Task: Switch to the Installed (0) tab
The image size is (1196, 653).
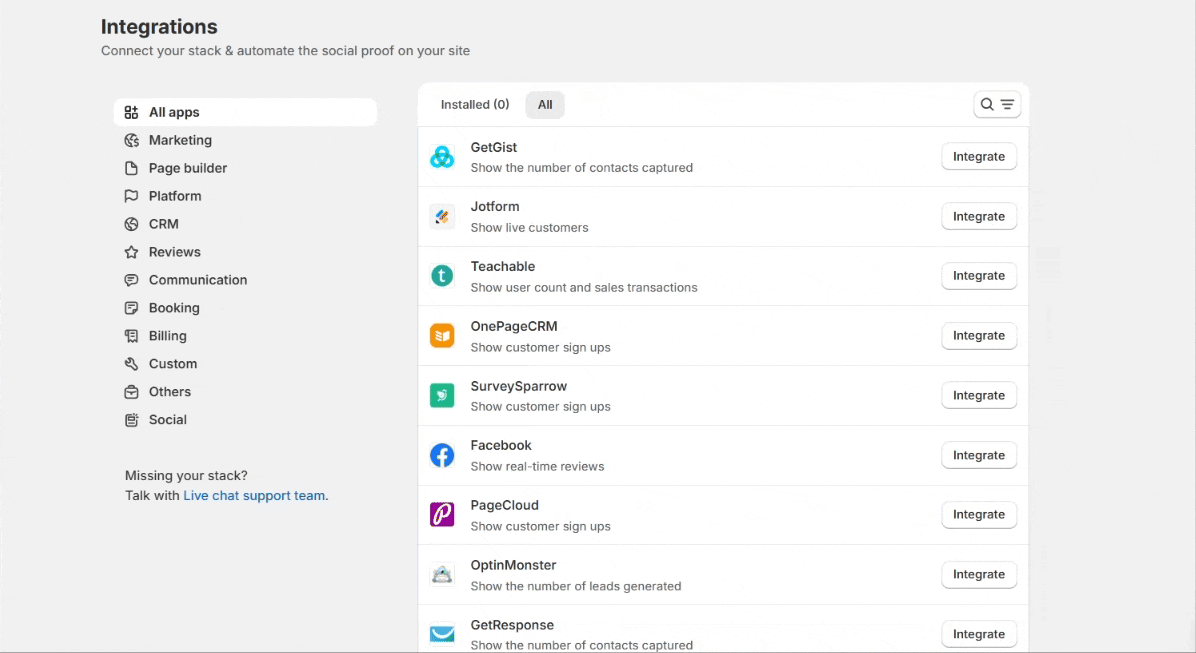Action: pyautogui.click(x=475, y=105)
